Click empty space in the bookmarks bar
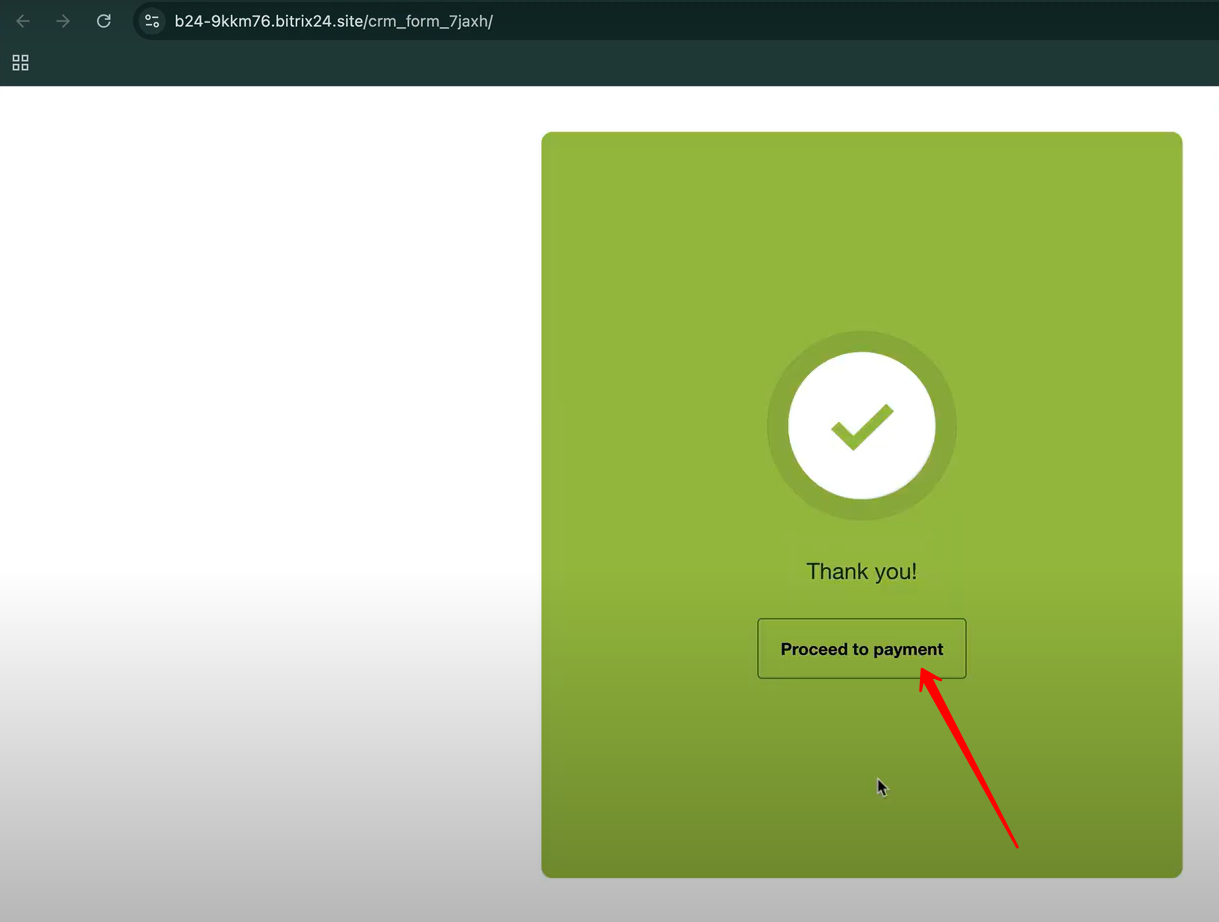1219x922 pixels. tap(600, 63)
